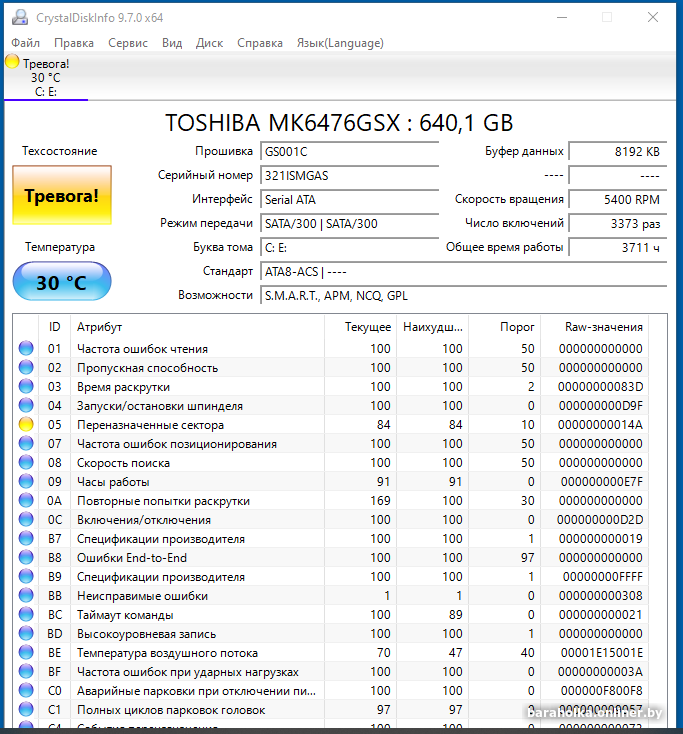Click yellow warning circle for attribute 05
This screenshot has height=734, width=683.
click(x=26, y=425)
